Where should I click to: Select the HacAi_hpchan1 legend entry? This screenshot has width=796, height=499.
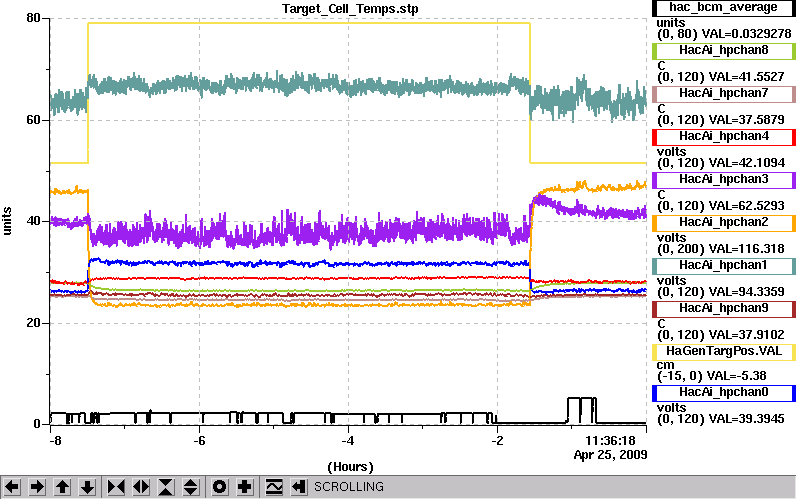point(723,265)
